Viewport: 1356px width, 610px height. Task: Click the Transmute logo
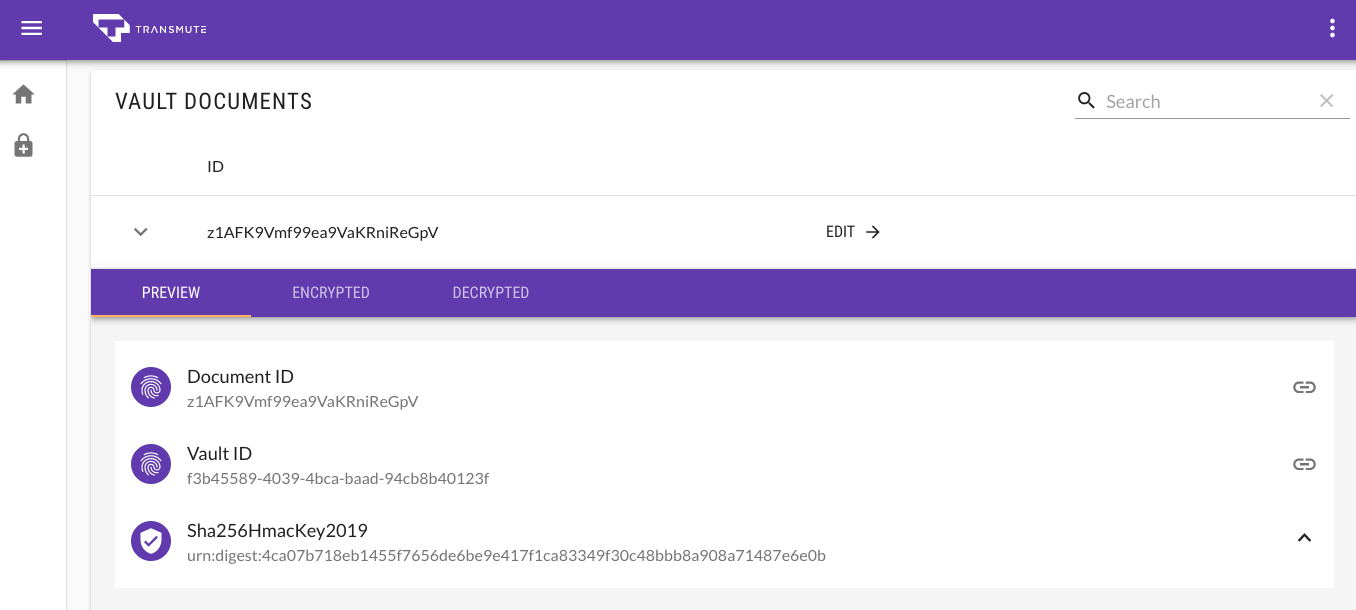point(150,28)
